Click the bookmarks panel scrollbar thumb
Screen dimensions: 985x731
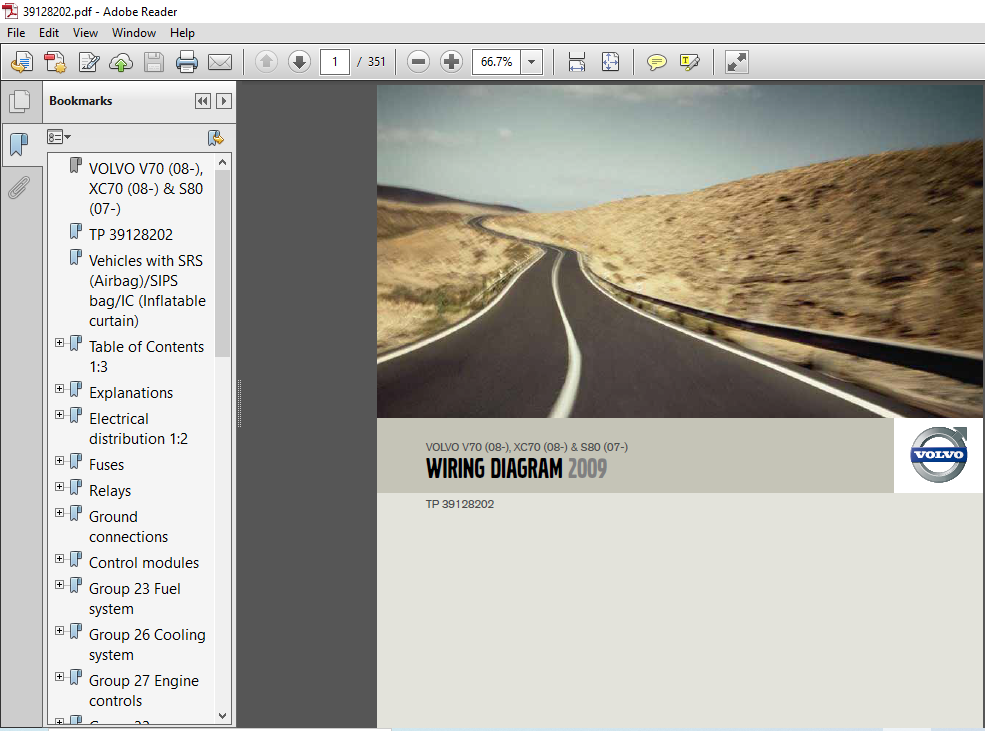tap(222, 264)
